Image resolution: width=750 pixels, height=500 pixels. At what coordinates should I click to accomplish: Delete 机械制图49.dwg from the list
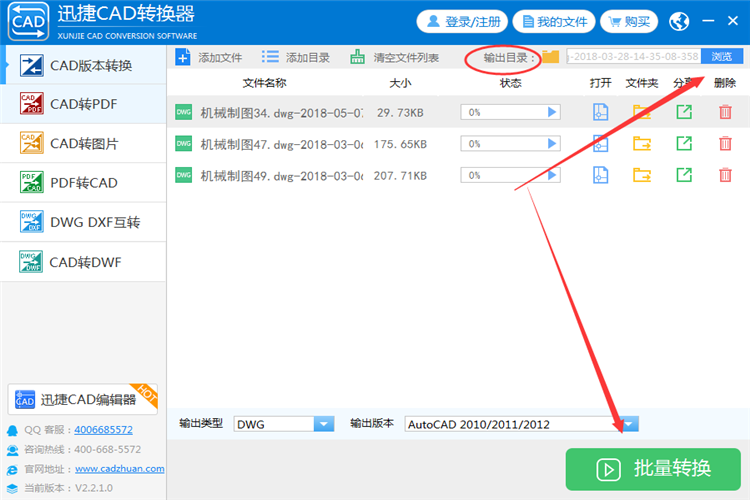click(x=725, y=175)
